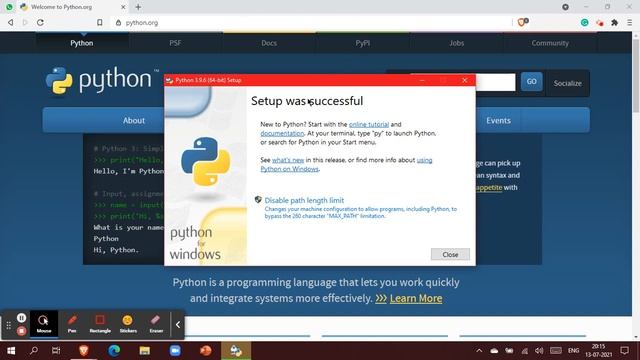Click the taskbar clock and date
Viewport: 640px width, 360px height.
tap(599, 351)
